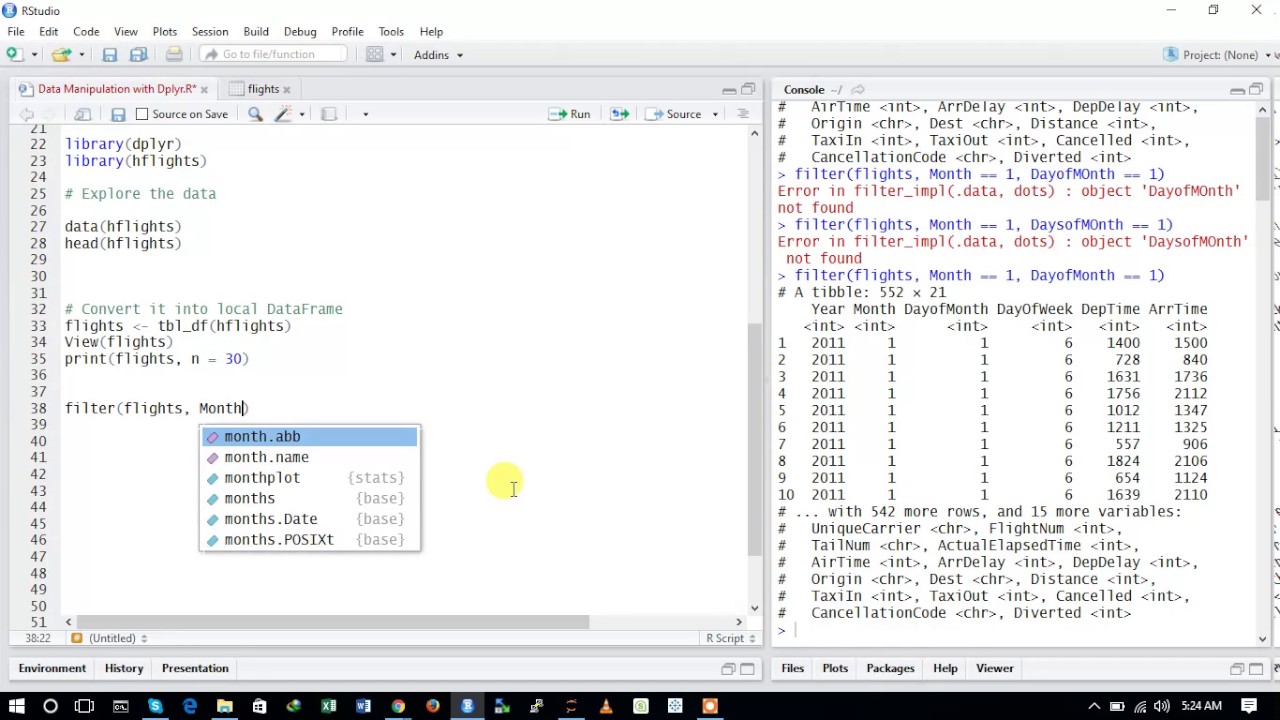Select month.abb autocomplete suggestion

click(310, 437)
